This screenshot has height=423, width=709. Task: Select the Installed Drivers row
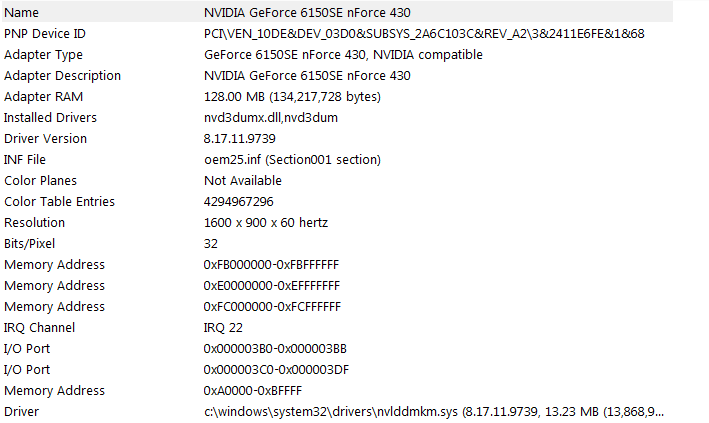point(337,118)
